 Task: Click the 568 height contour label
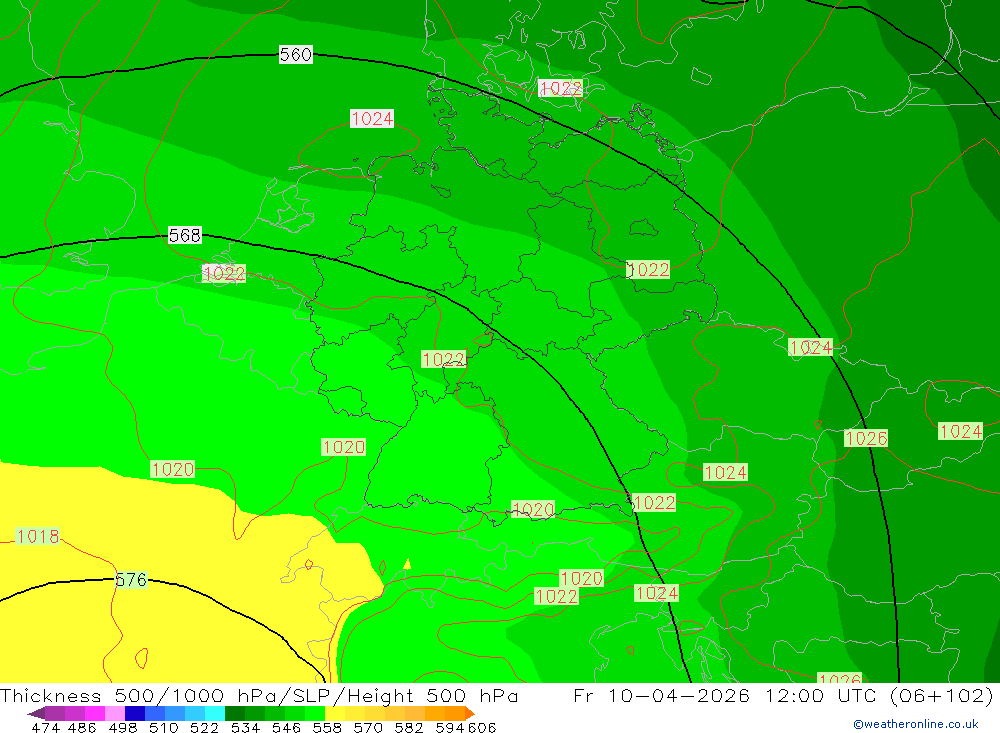[x=185, y=235]
